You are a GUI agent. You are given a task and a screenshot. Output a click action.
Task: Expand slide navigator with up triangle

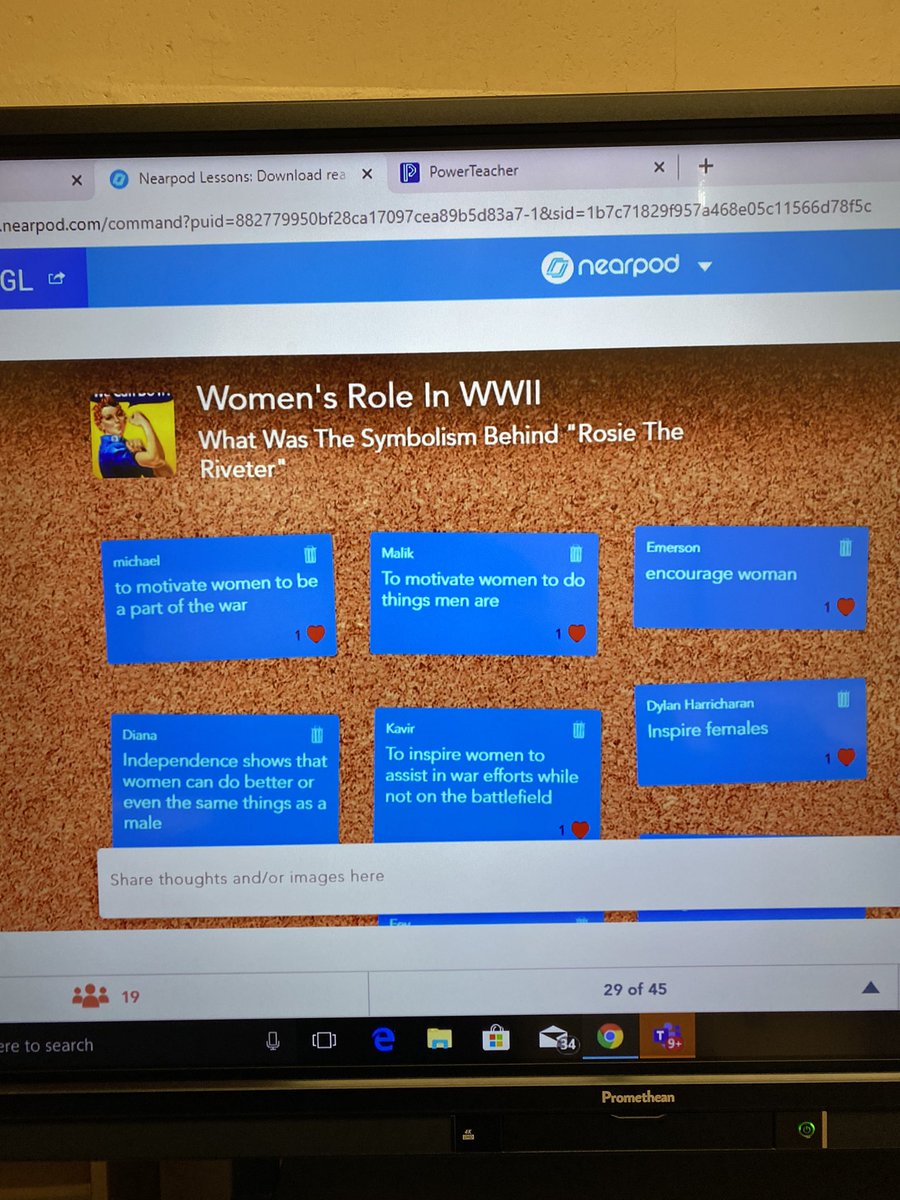[870, 988]
